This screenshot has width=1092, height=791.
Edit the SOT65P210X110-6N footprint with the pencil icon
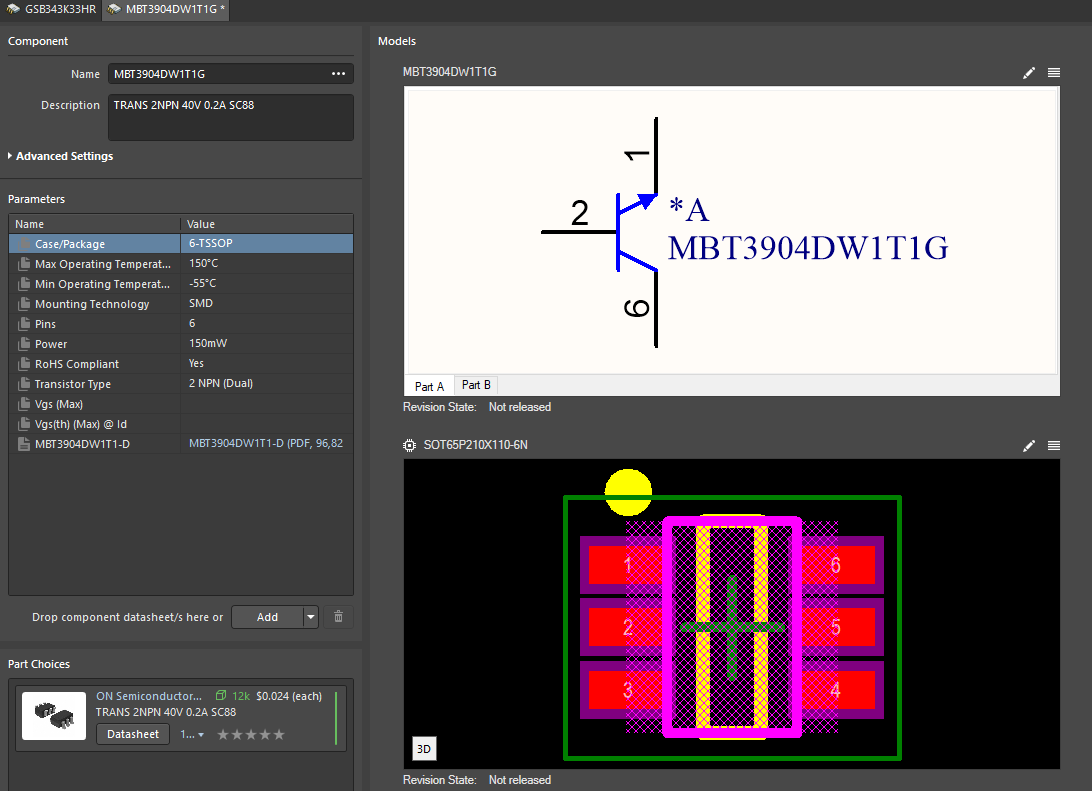pyautogui.click(x=1029, y=445)
